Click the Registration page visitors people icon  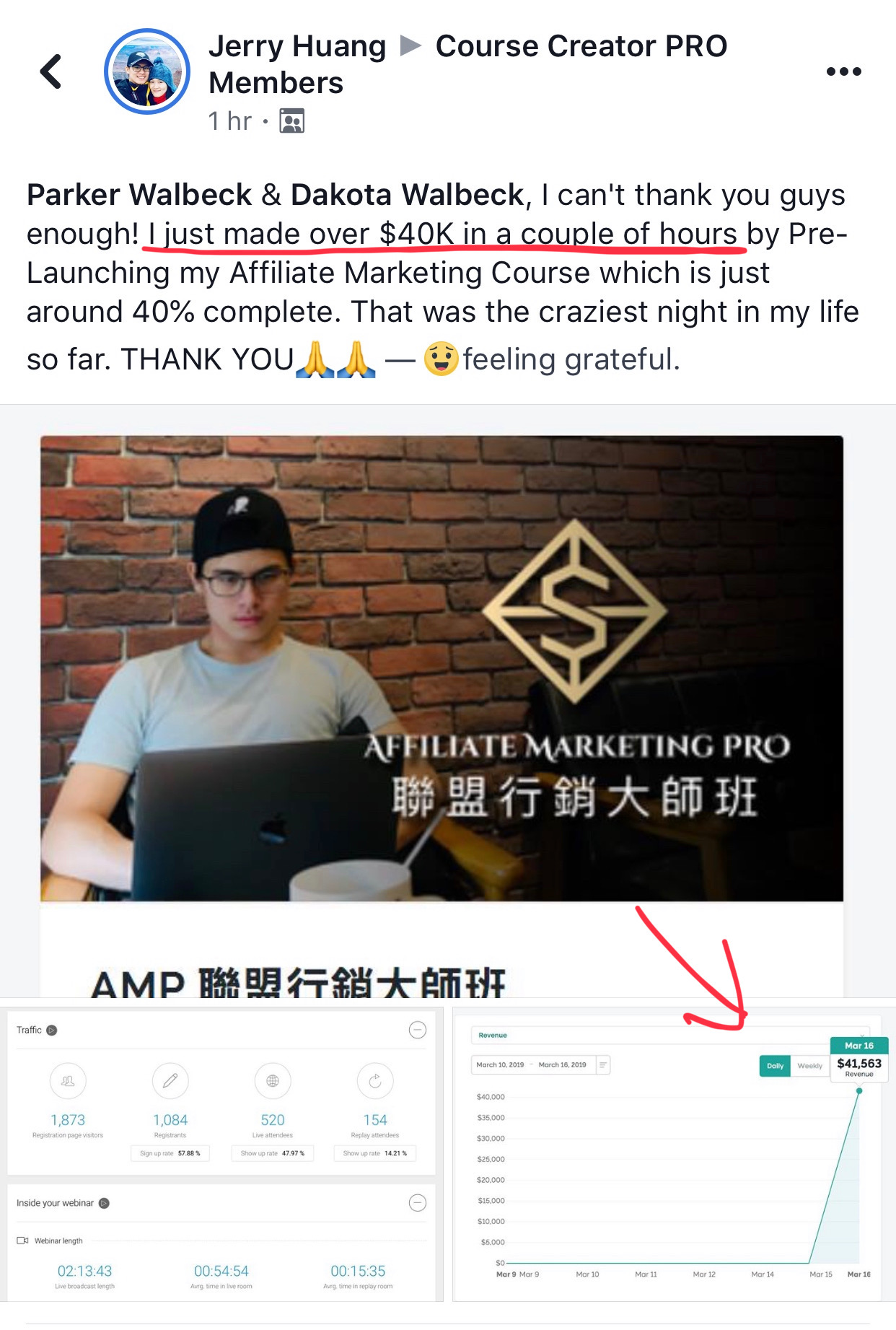point(68,1080)
